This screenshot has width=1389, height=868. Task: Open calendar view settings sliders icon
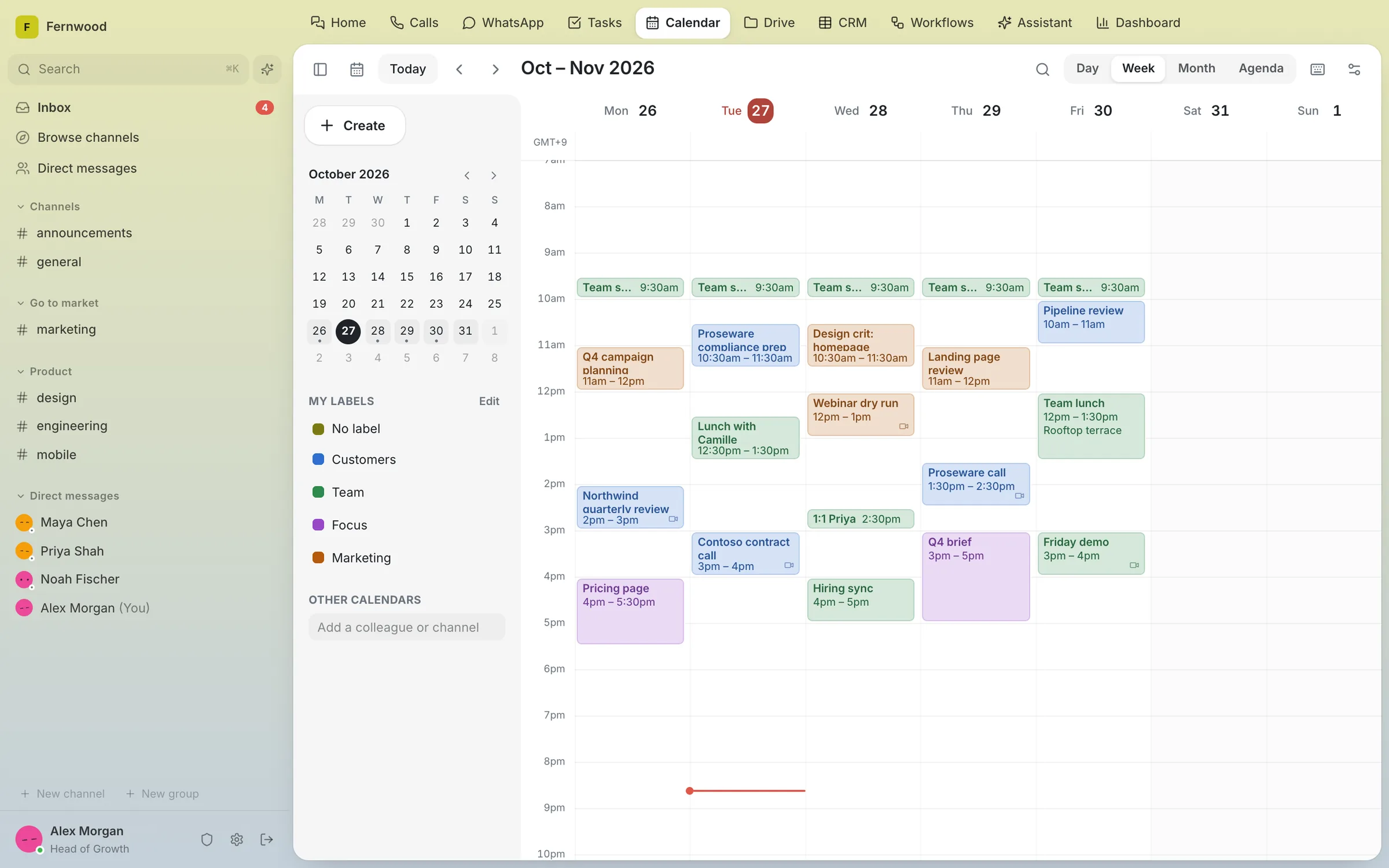point(1354,69)
